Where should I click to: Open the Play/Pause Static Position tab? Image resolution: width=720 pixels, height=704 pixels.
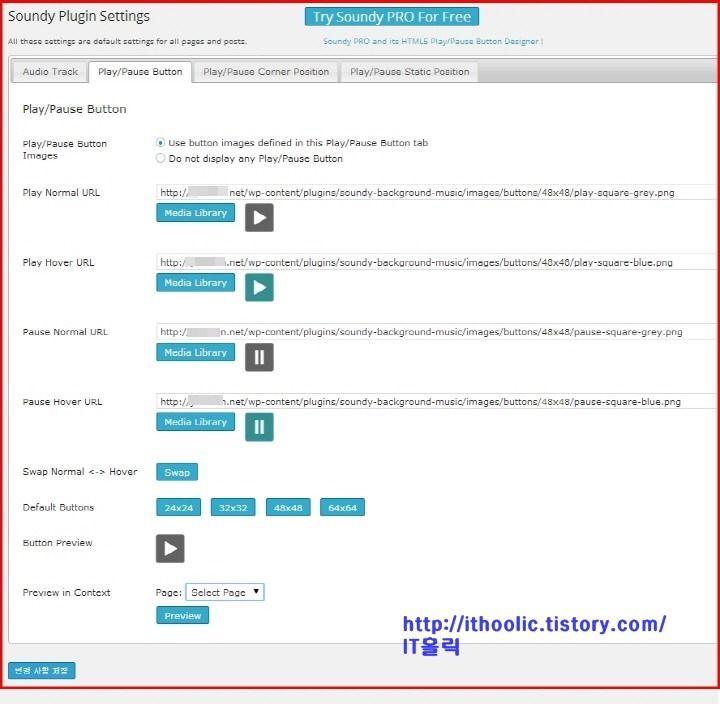click(410, 72)
